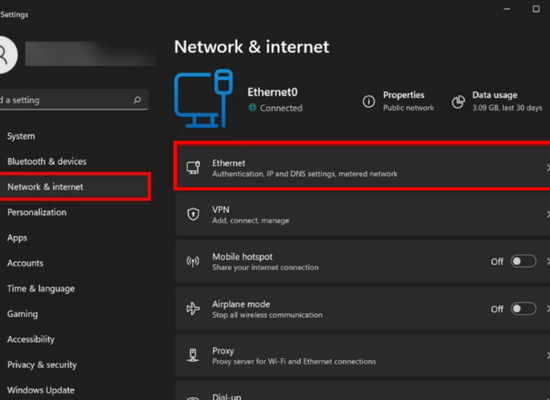Open Windows Update in sidebar
550x400 pixels.
41,390
